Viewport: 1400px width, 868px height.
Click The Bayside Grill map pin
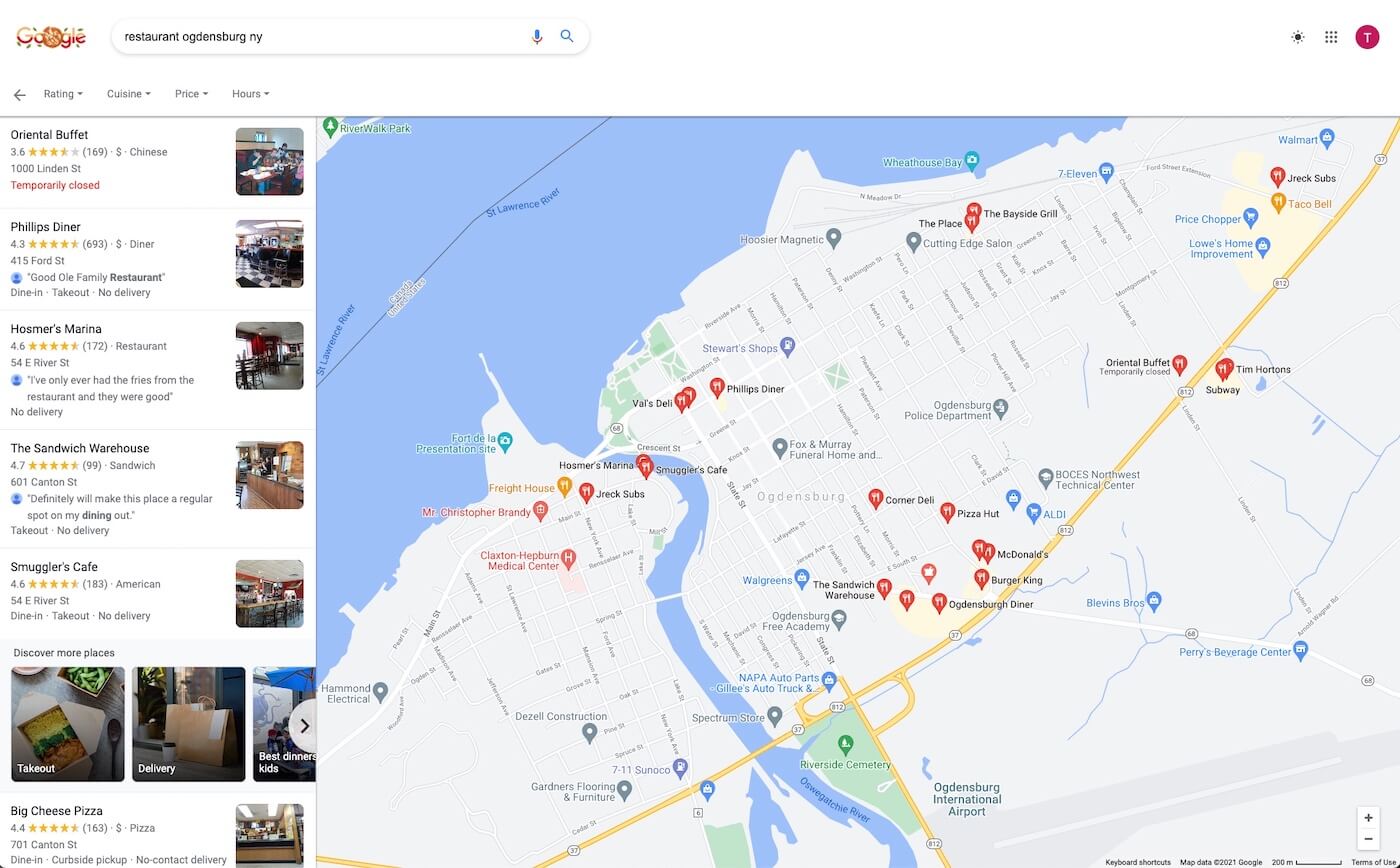(x=973, y=212)
